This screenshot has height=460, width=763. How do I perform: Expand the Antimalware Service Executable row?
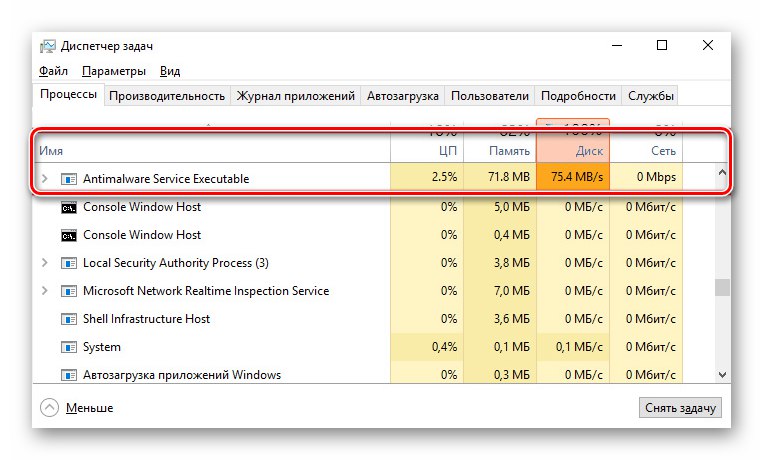click(43, 178)
